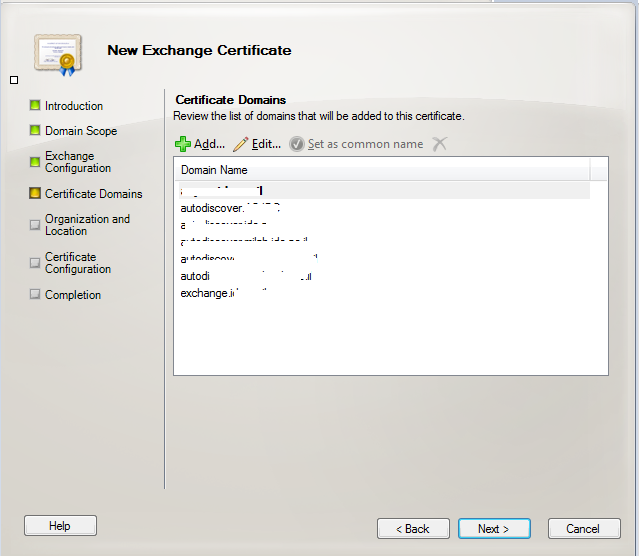The image size is (639, 556).
Task: Select the first autodiscover. domain row
Action: click(x=384, y=208)
